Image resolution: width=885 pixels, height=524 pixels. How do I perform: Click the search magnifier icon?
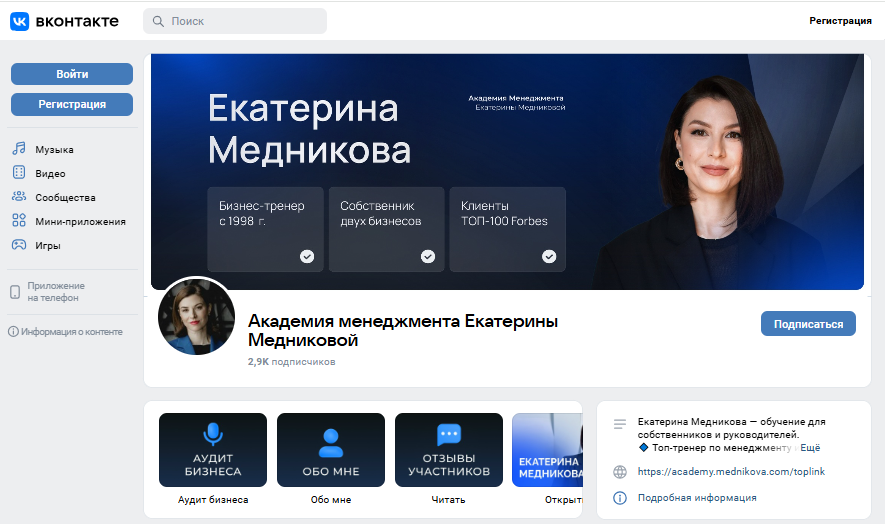pos(159,21)
